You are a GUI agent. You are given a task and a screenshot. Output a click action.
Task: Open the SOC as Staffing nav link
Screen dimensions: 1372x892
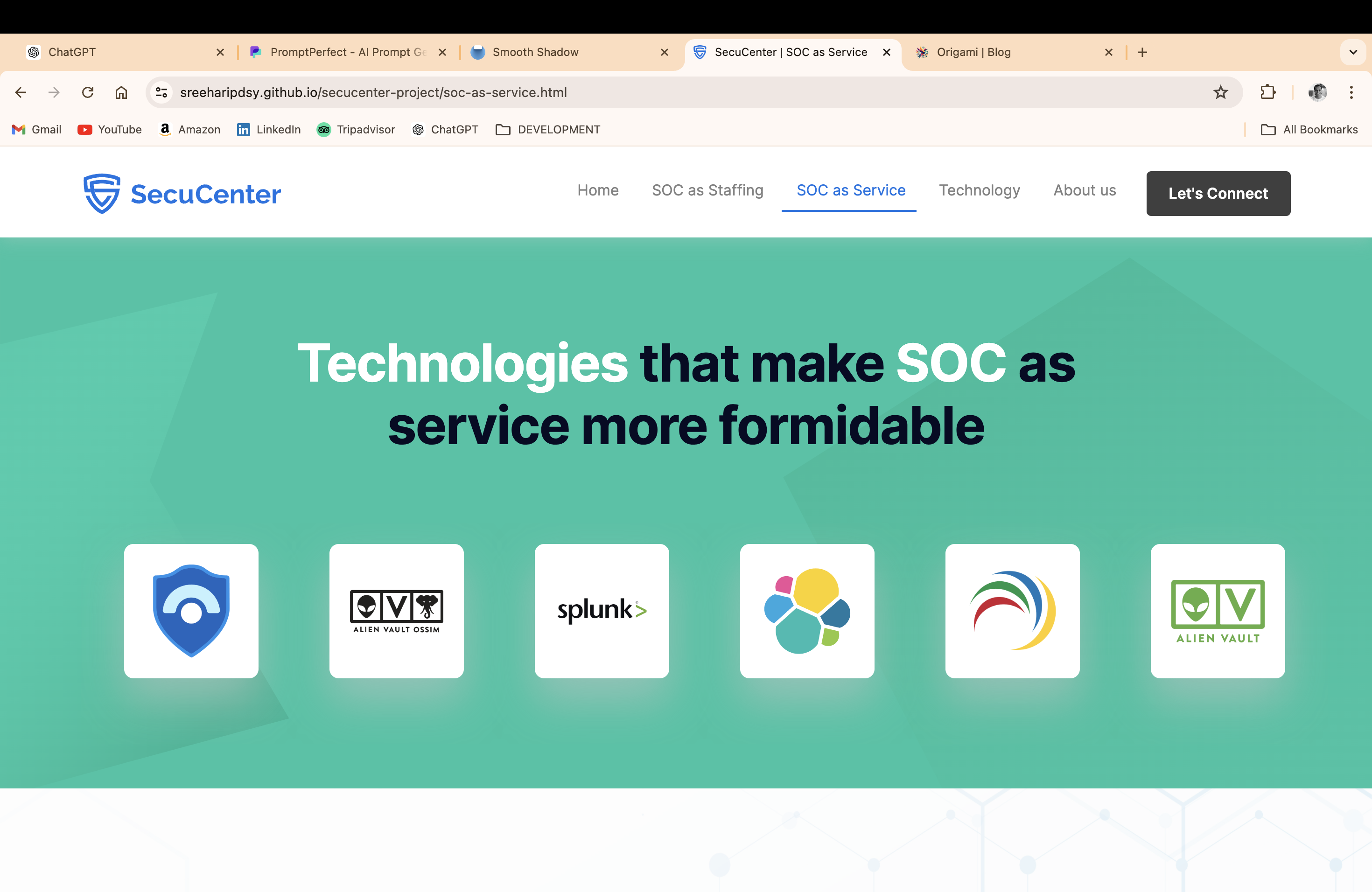[707, 190]
